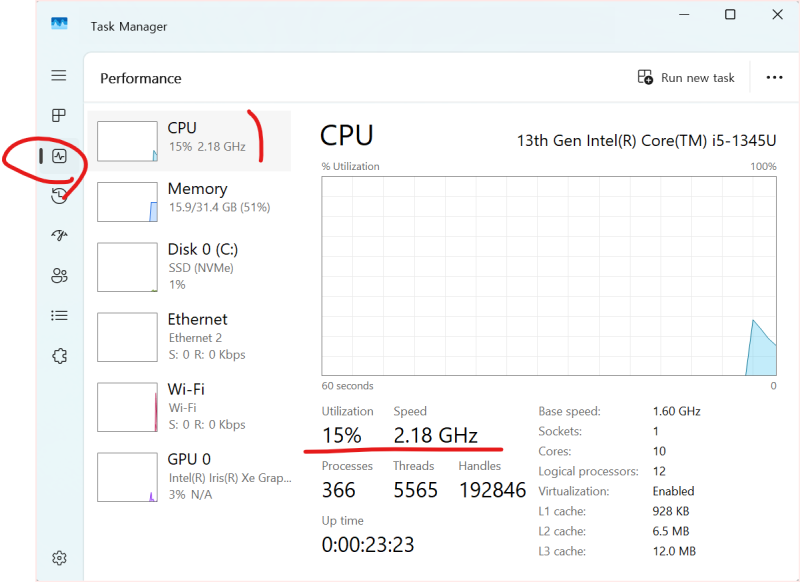The height and width of the screenshot is (582, 800).
Task: Click the CPU mini graph thumbnail
Action: click(x=127, y=141)
